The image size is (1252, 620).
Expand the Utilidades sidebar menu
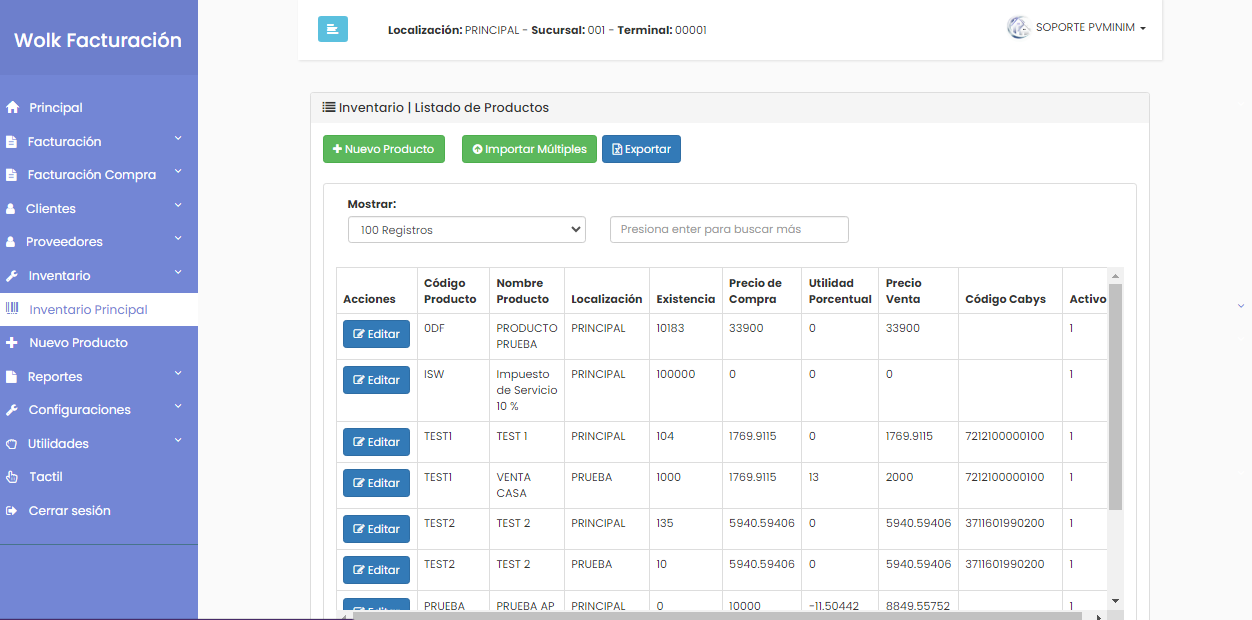point(99,443)
